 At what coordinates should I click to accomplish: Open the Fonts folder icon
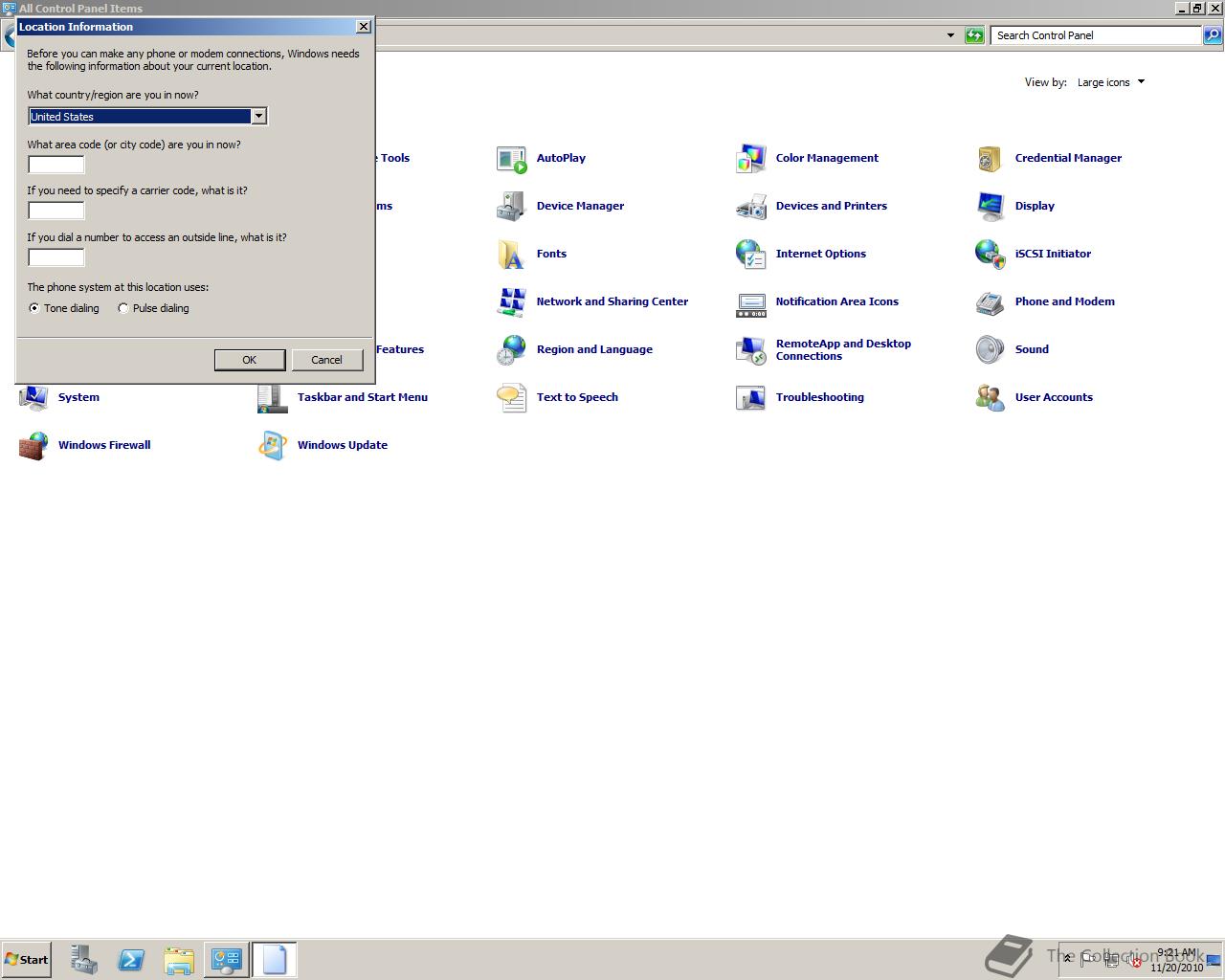click(512, 255)
